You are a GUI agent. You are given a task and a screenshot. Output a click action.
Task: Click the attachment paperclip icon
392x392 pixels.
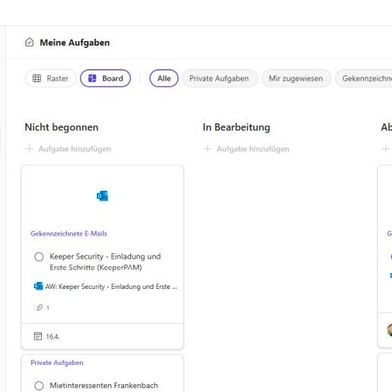click(39, 308)
